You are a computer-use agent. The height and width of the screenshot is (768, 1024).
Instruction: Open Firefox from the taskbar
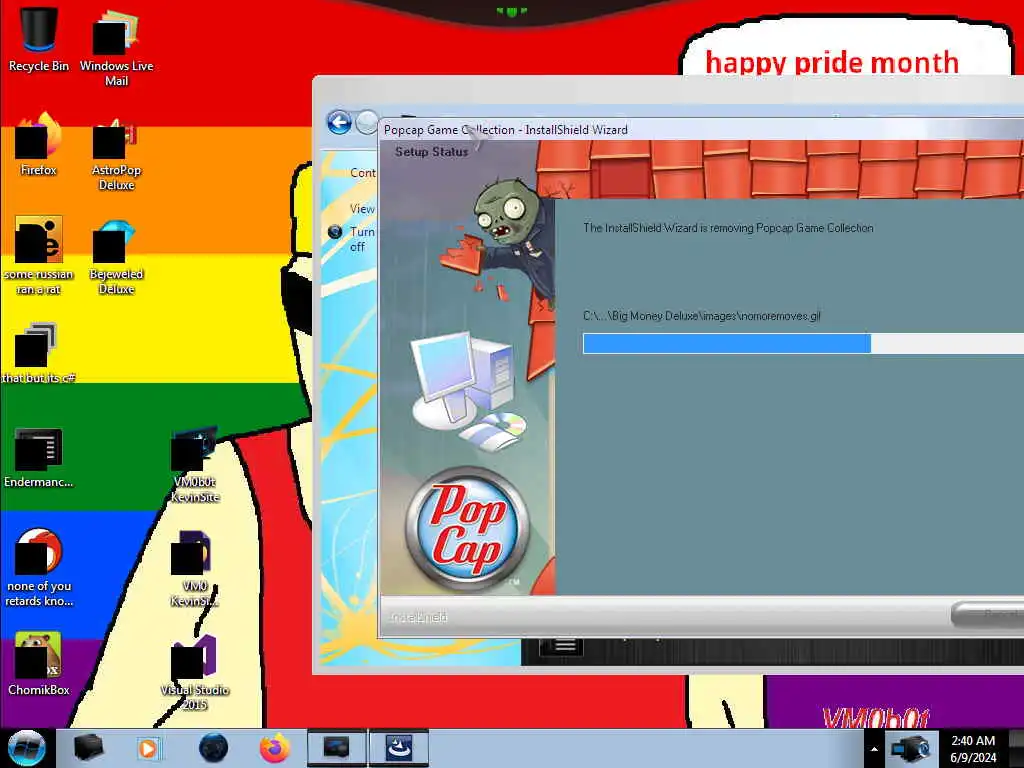pos(275,748)
